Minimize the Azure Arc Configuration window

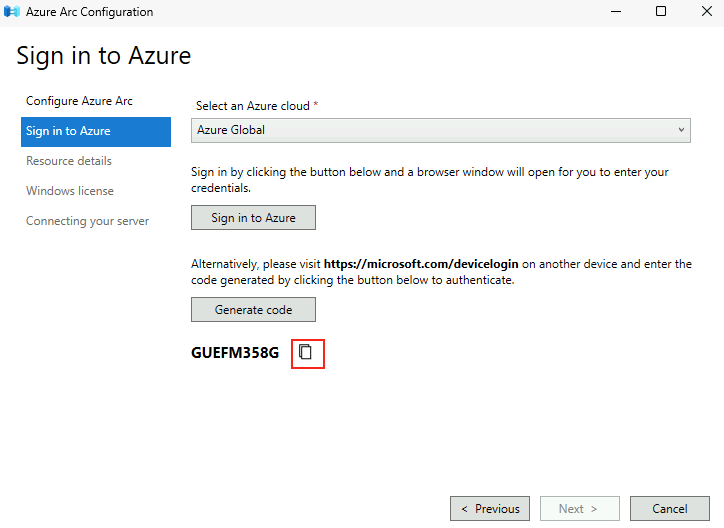point(616,12)
